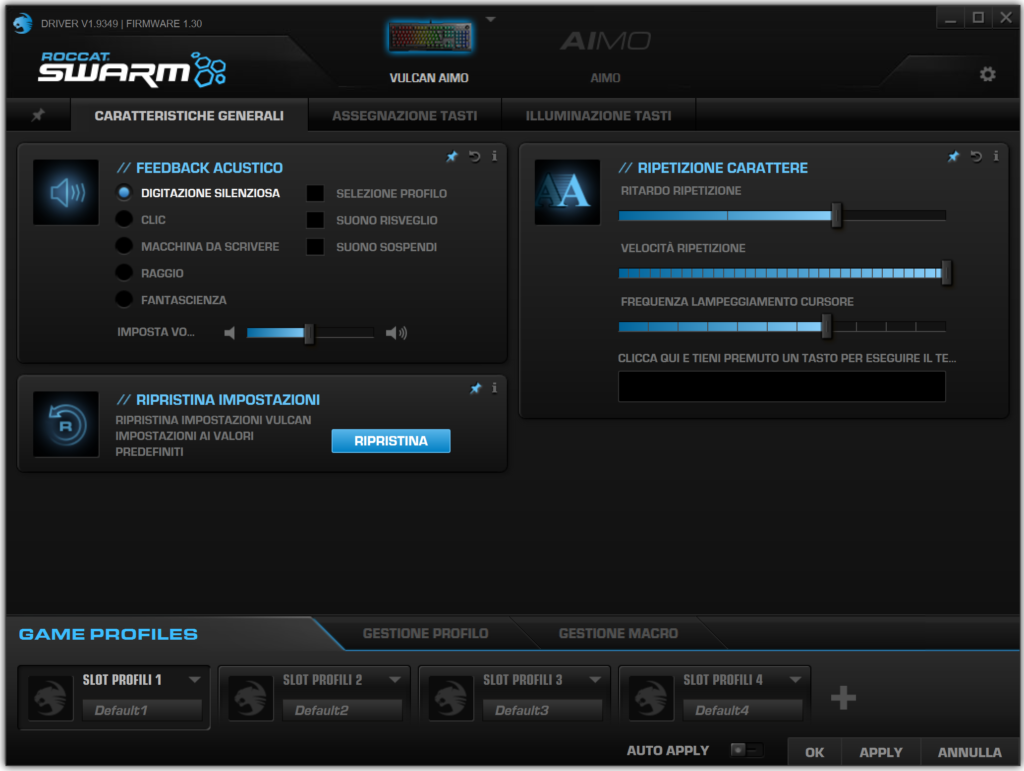Click the Roccat icon for Slot Profili 1

(x=50, y=698)
